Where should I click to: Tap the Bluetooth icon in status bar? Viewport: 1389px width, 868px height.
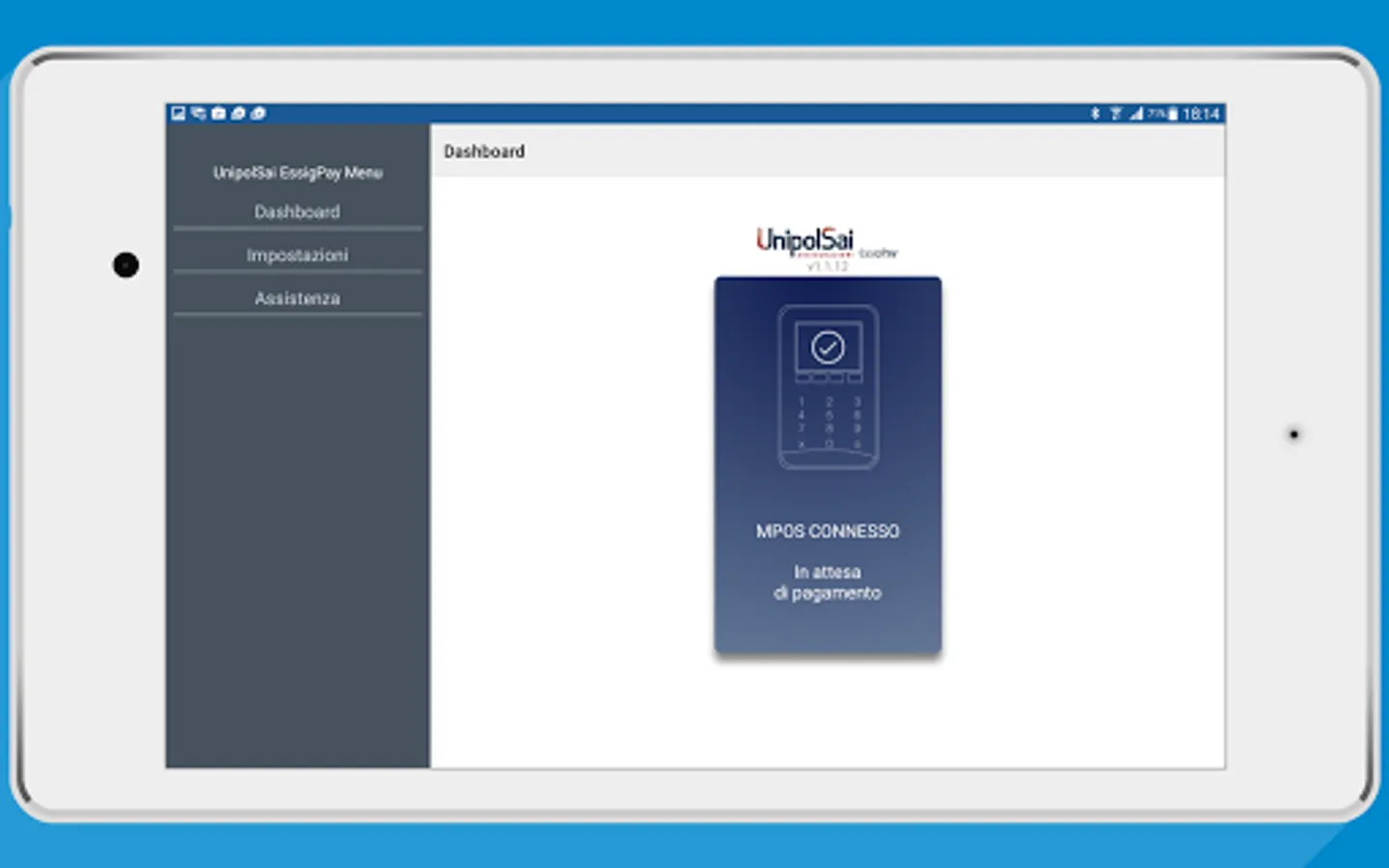1095,114
